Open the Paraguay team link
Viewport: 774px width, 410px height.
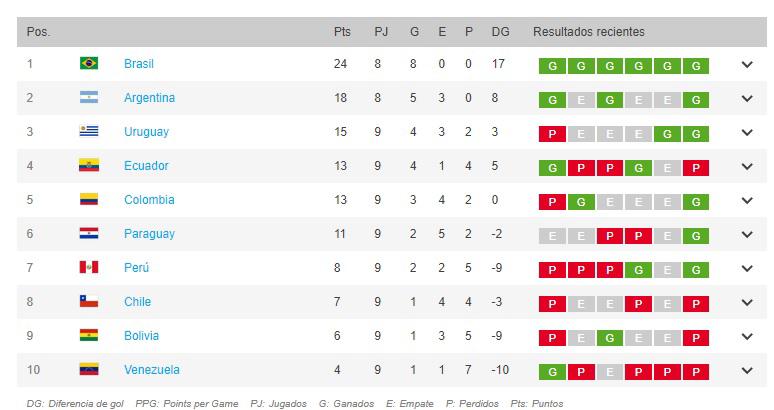coord(149,234)
